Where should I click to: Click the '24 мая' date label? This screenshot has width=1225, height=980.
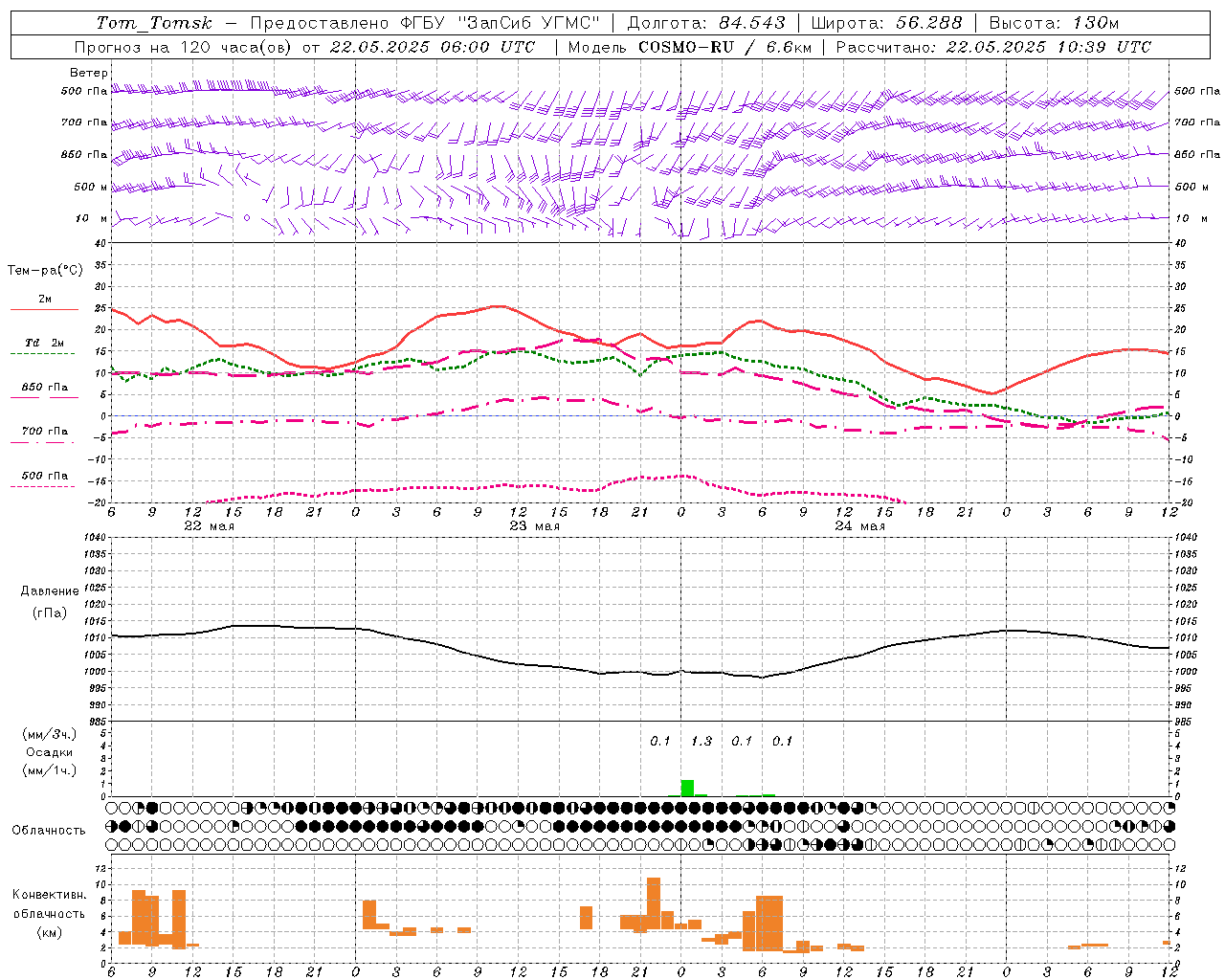coord(859,526)
